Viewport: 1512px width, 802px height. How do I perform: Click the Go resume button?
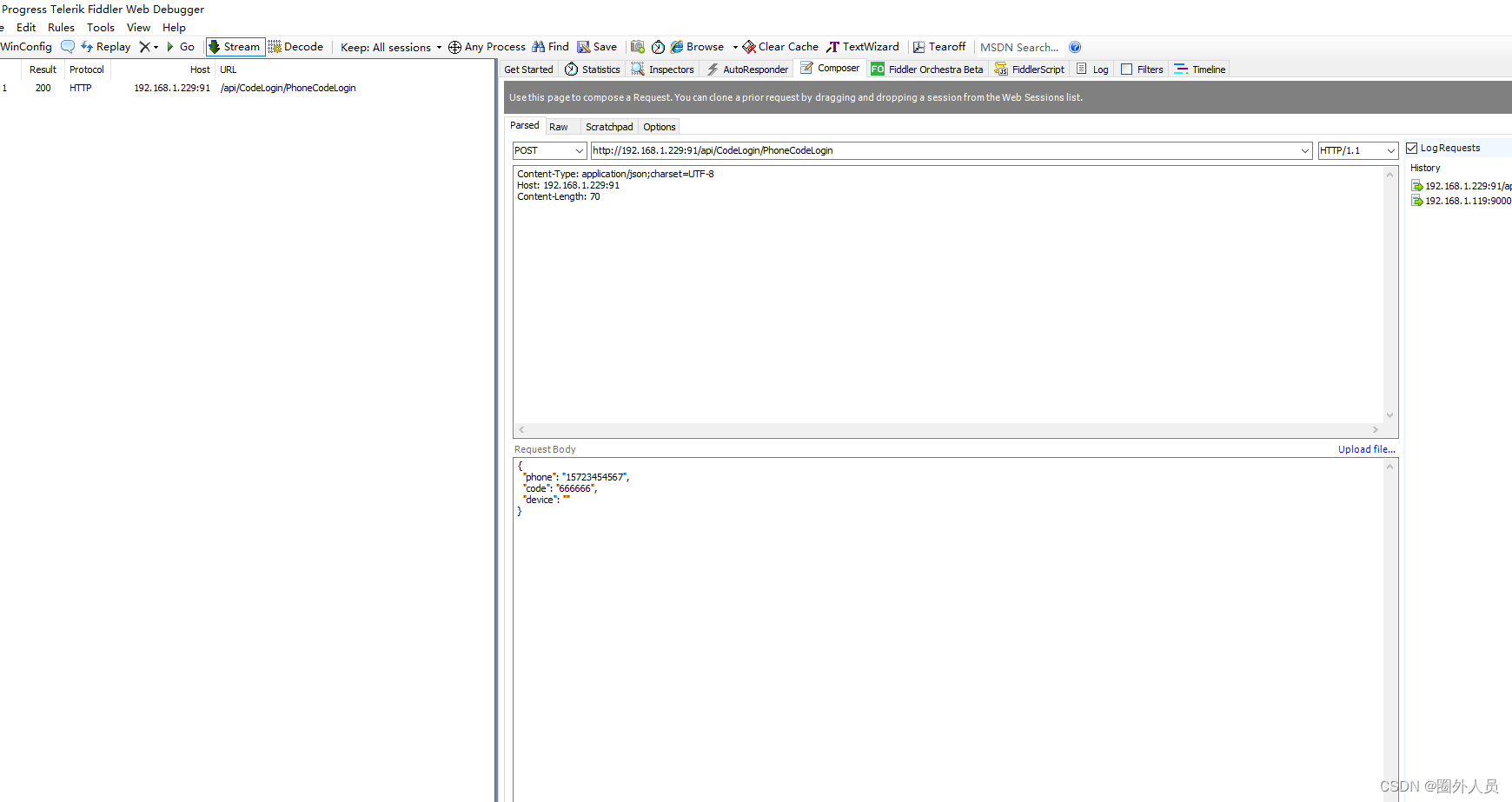(x=181, y=47)
